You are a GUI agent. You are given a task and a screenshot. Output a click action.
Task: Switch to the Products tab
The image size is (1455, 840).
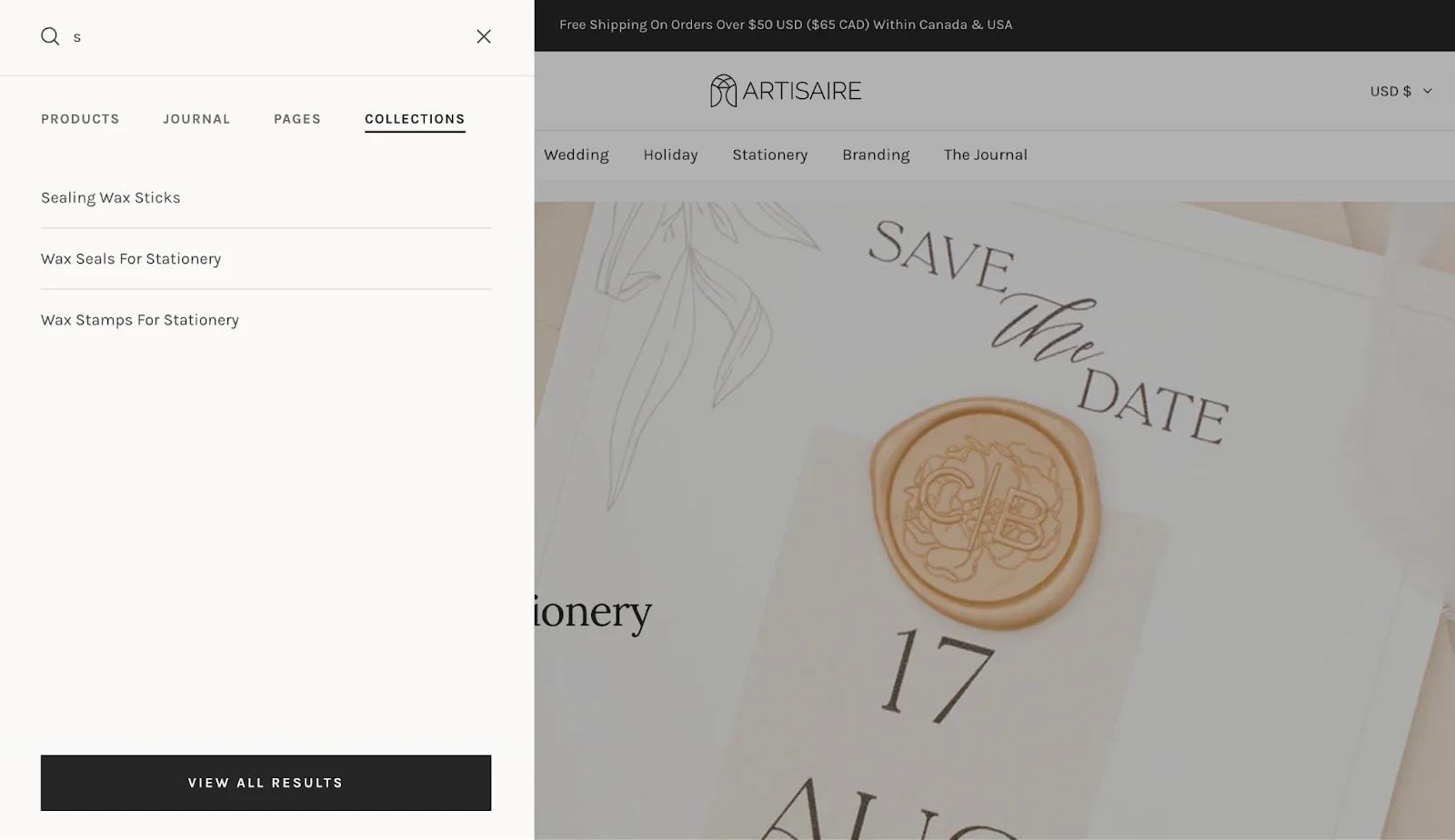coord(80,119)
